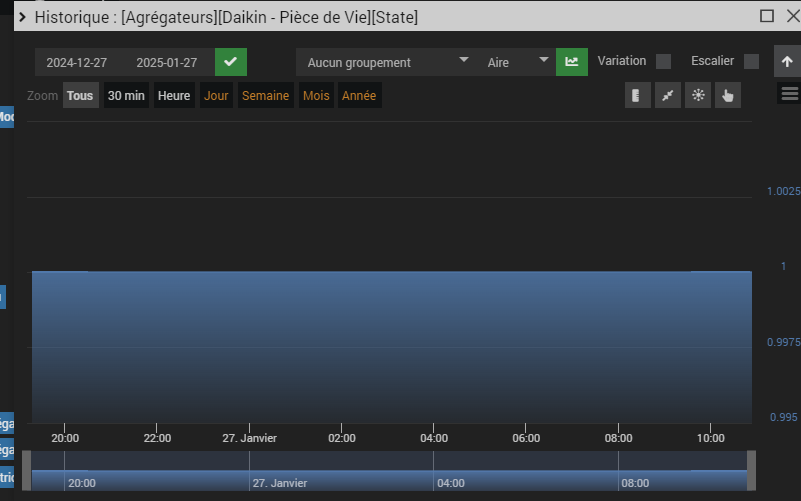The height and width of the screenshot is (501, 801).
Task: Select Jour zoom range
Action: point(216,96)
